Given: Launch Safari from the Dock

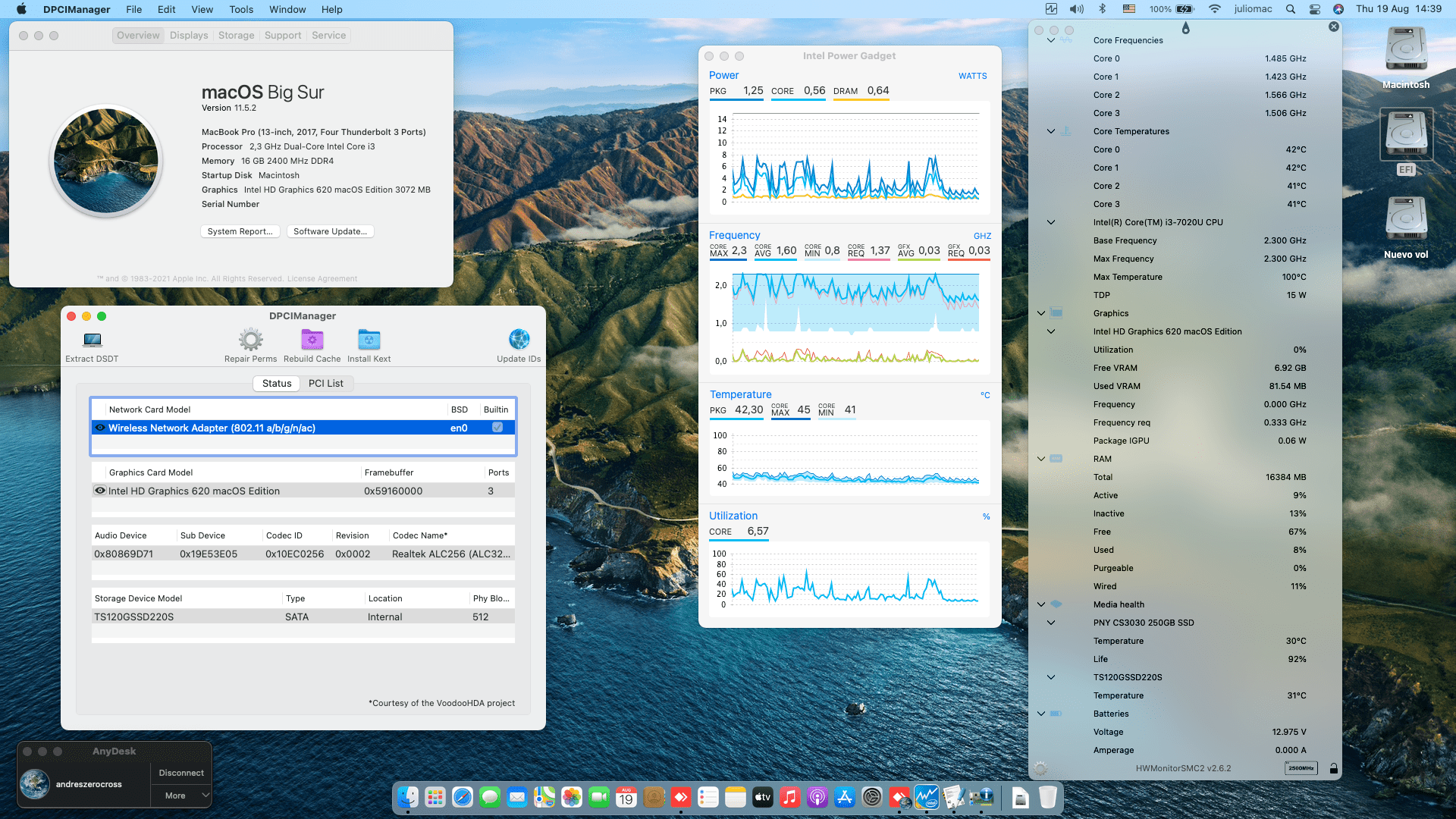Looking at the screenshot, I should click(x=463, y=797).
